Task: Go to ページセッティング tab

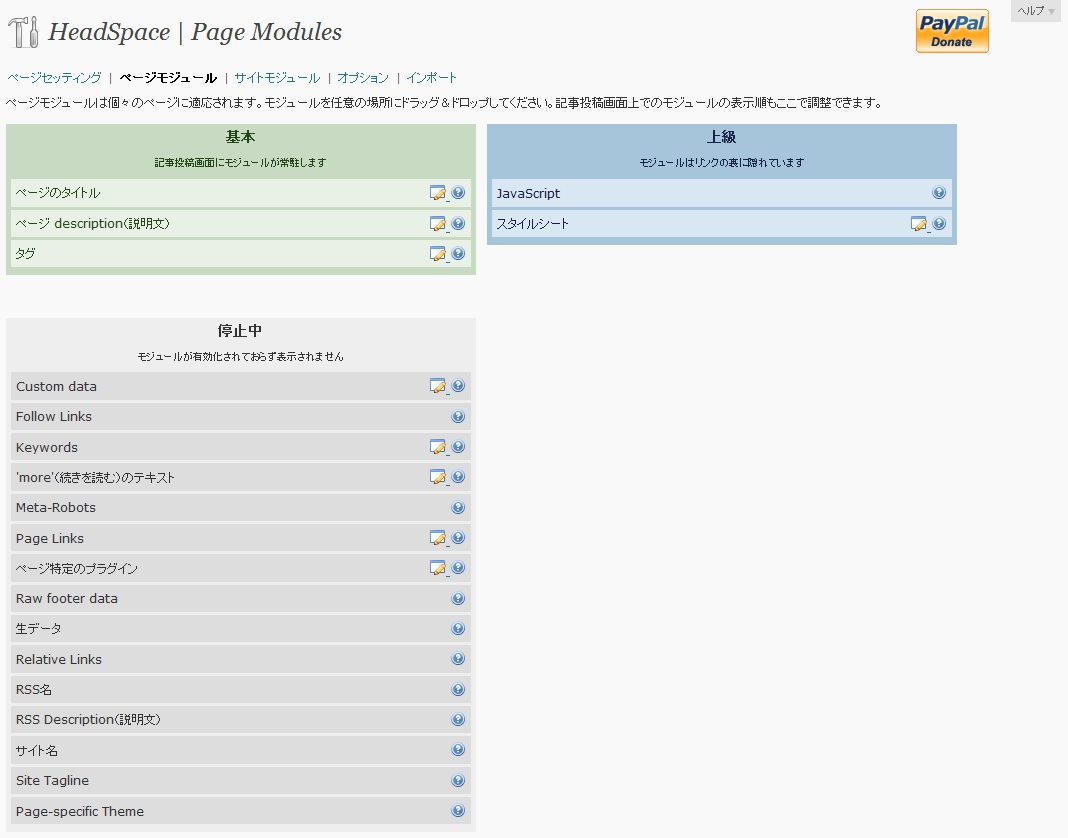Action: [54, 78]
